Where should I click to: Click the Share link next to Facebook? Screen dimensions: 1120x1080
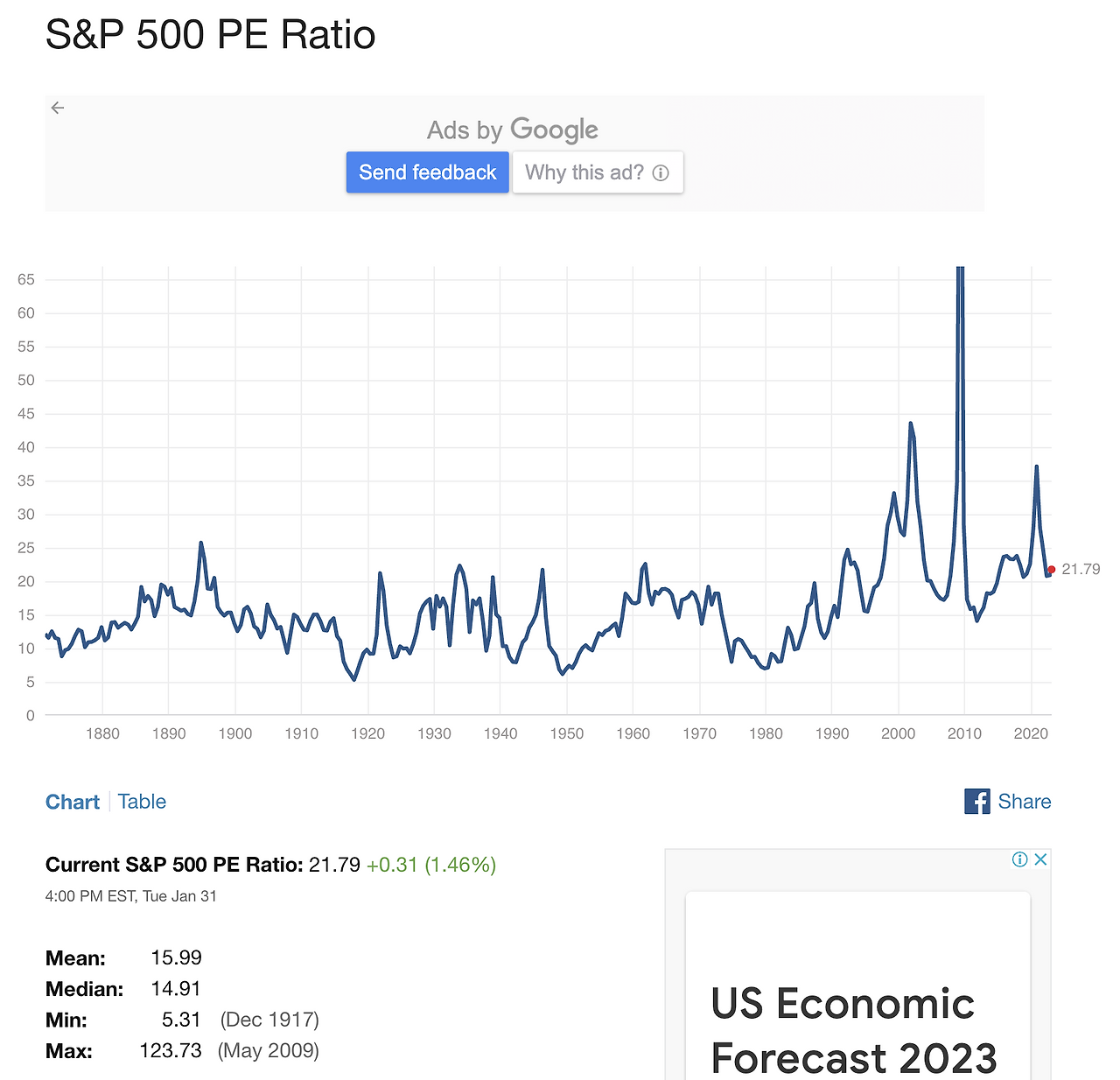[1024, 802]
